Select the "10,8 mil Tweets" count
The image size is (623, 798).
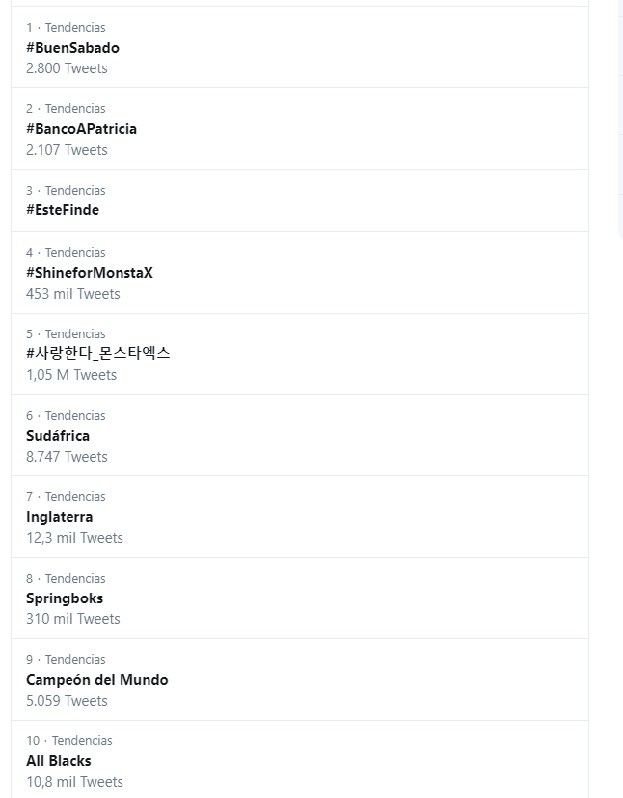74,782
